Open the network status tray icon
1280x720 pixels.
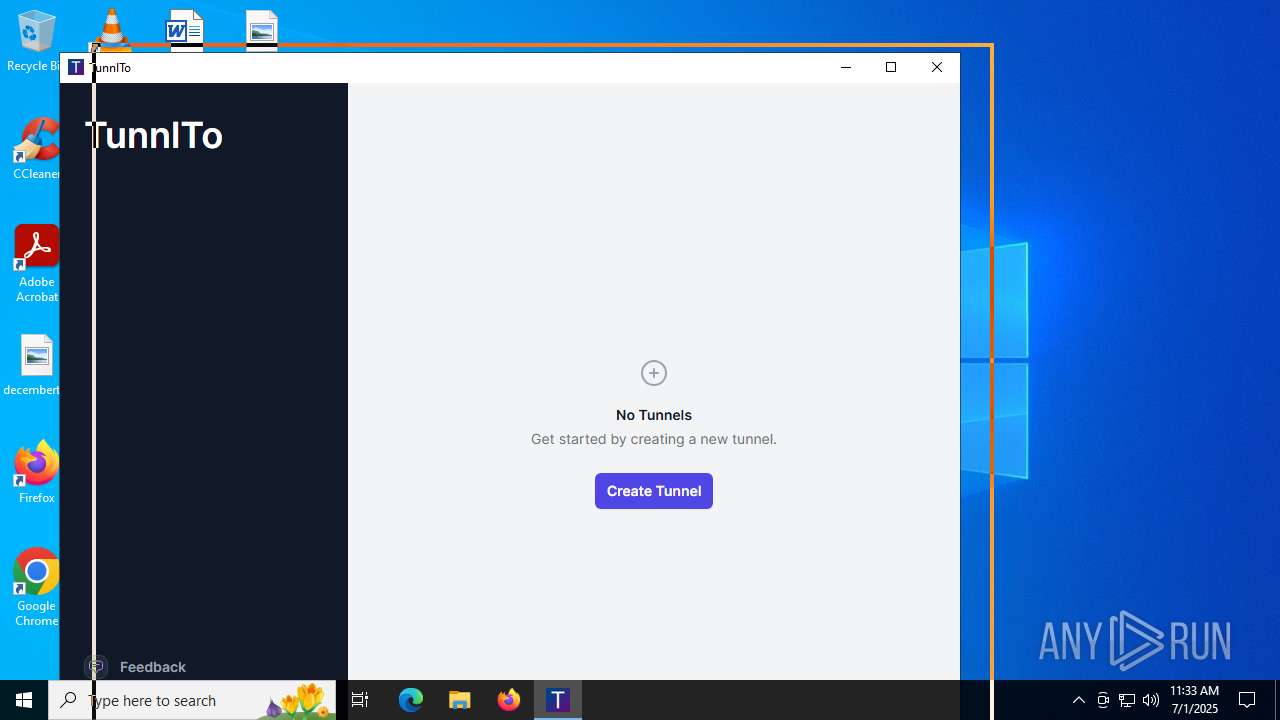coord(1127,700)
